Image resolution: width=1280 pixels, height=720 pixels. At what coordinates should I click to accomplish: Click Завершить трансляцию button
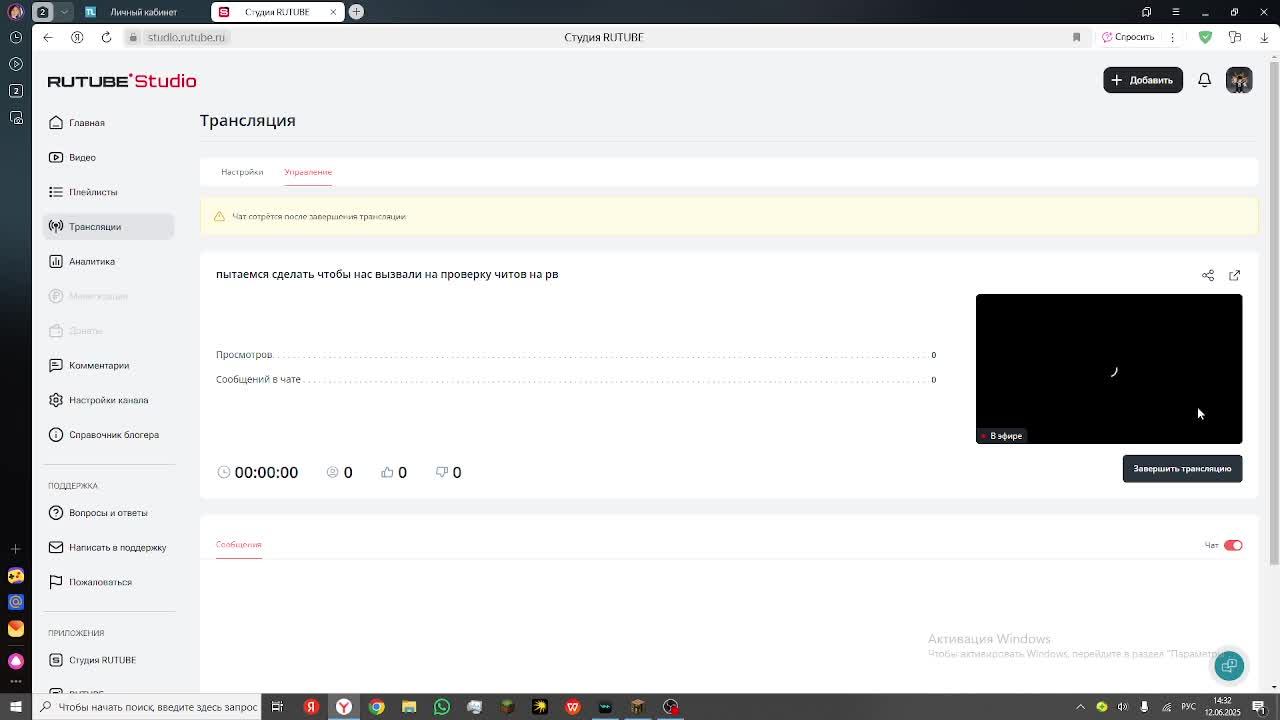[1182, 468]
